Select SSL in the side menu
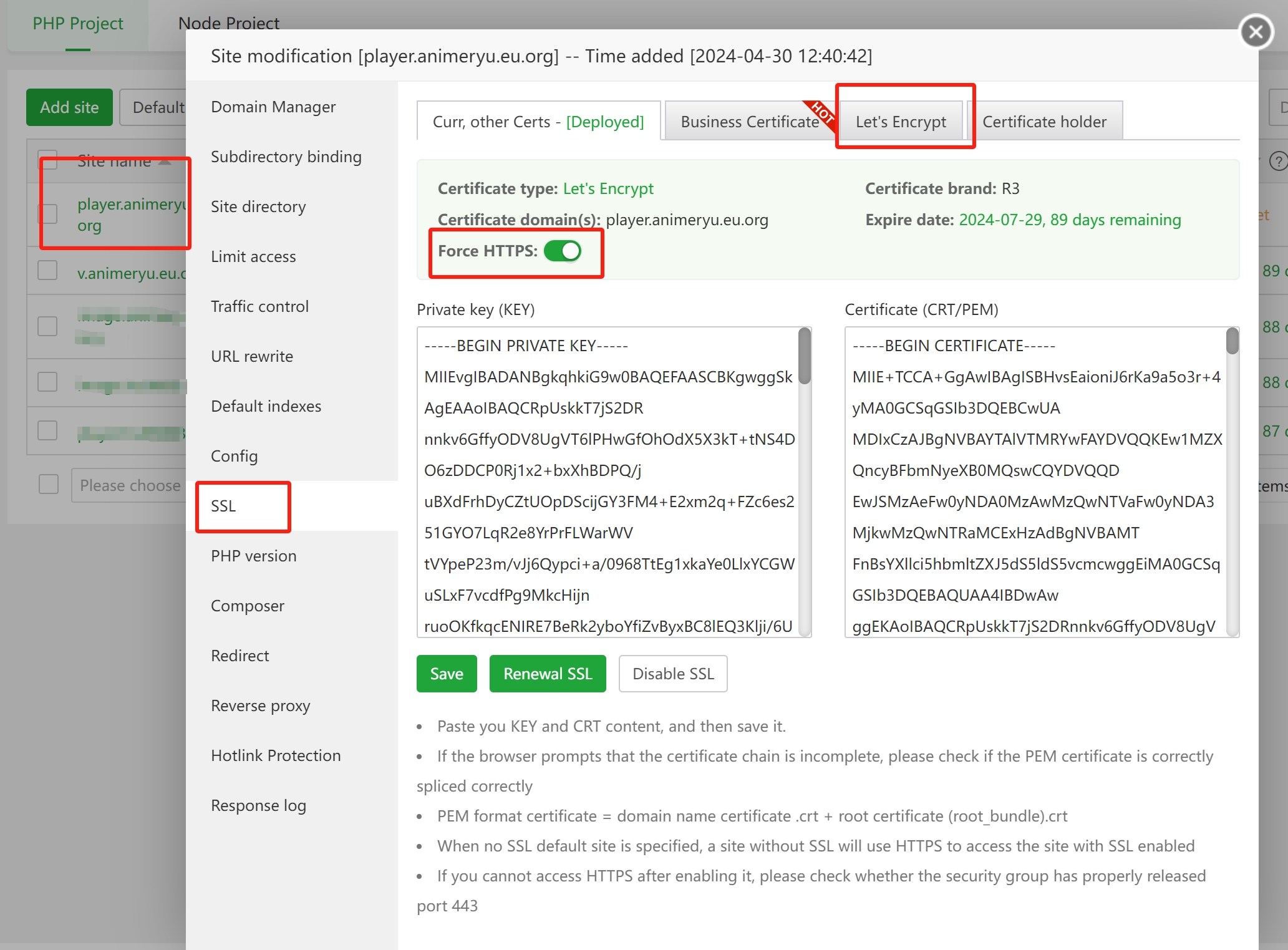The height and width of the screenshot is (950, 1288). pos(223,506)
